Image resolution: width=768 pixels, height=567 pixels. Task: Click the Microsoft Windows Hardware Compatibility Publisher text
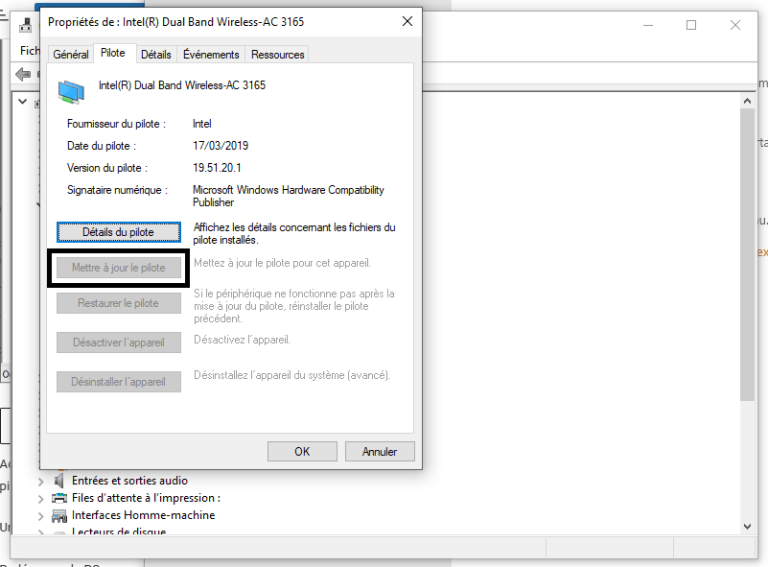point(288,196)
